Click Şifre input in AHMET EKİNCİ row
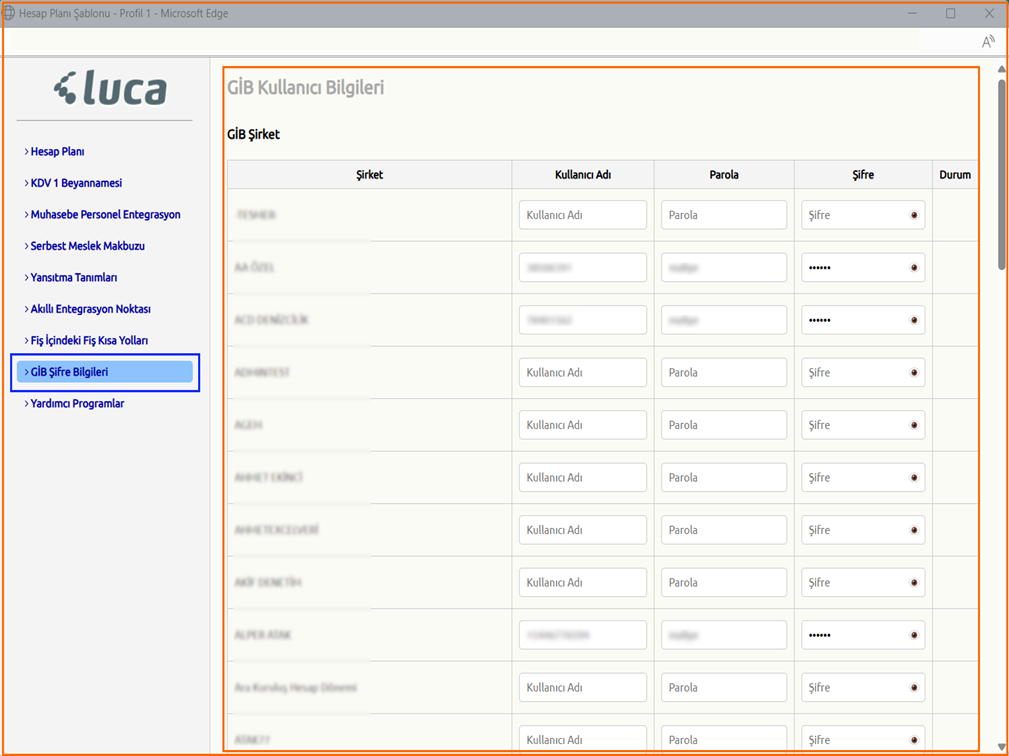Screen dimensions: 1009x756 pos(863,477)
